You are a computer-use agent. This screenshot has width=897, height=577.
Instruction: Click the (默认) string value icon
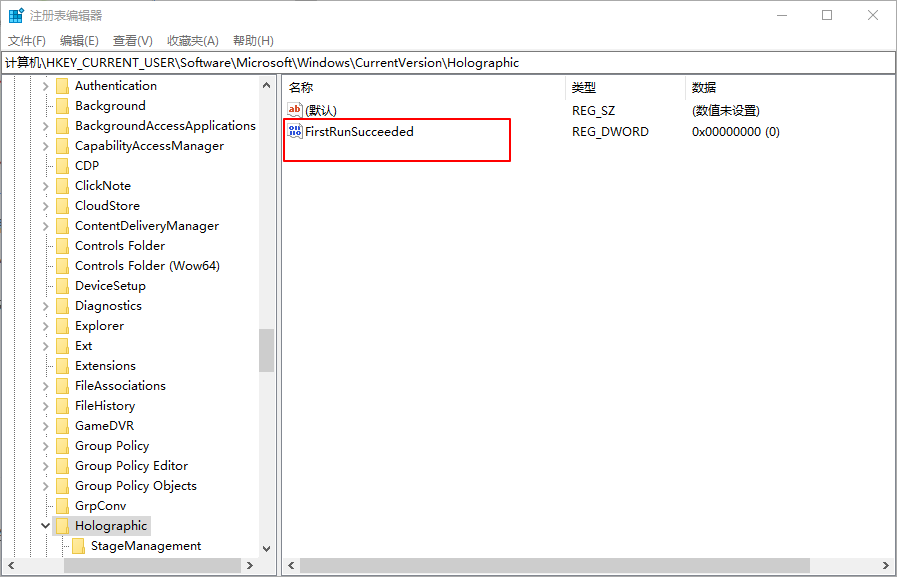point(295,110)
